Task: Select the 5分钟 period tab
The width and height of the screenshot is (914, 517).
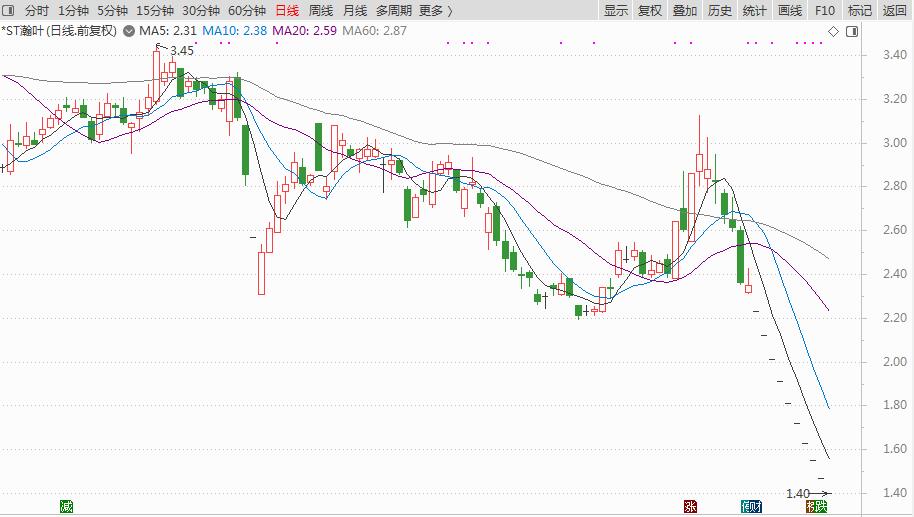Action: point(112,11)
